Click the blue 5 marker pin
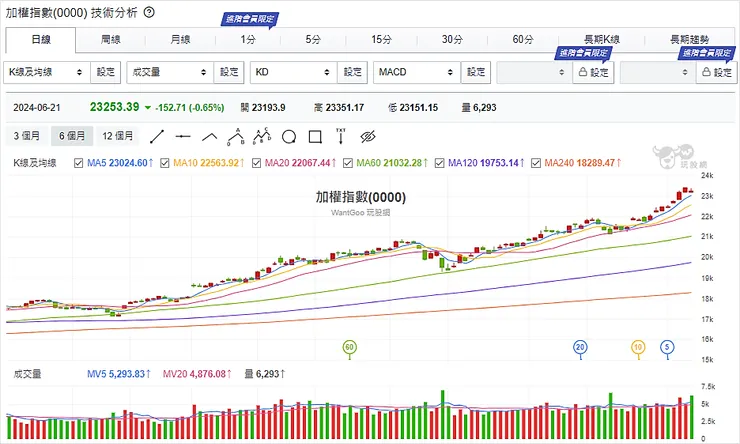The height and width of the screenshot is (444, 740). point(667,348)
